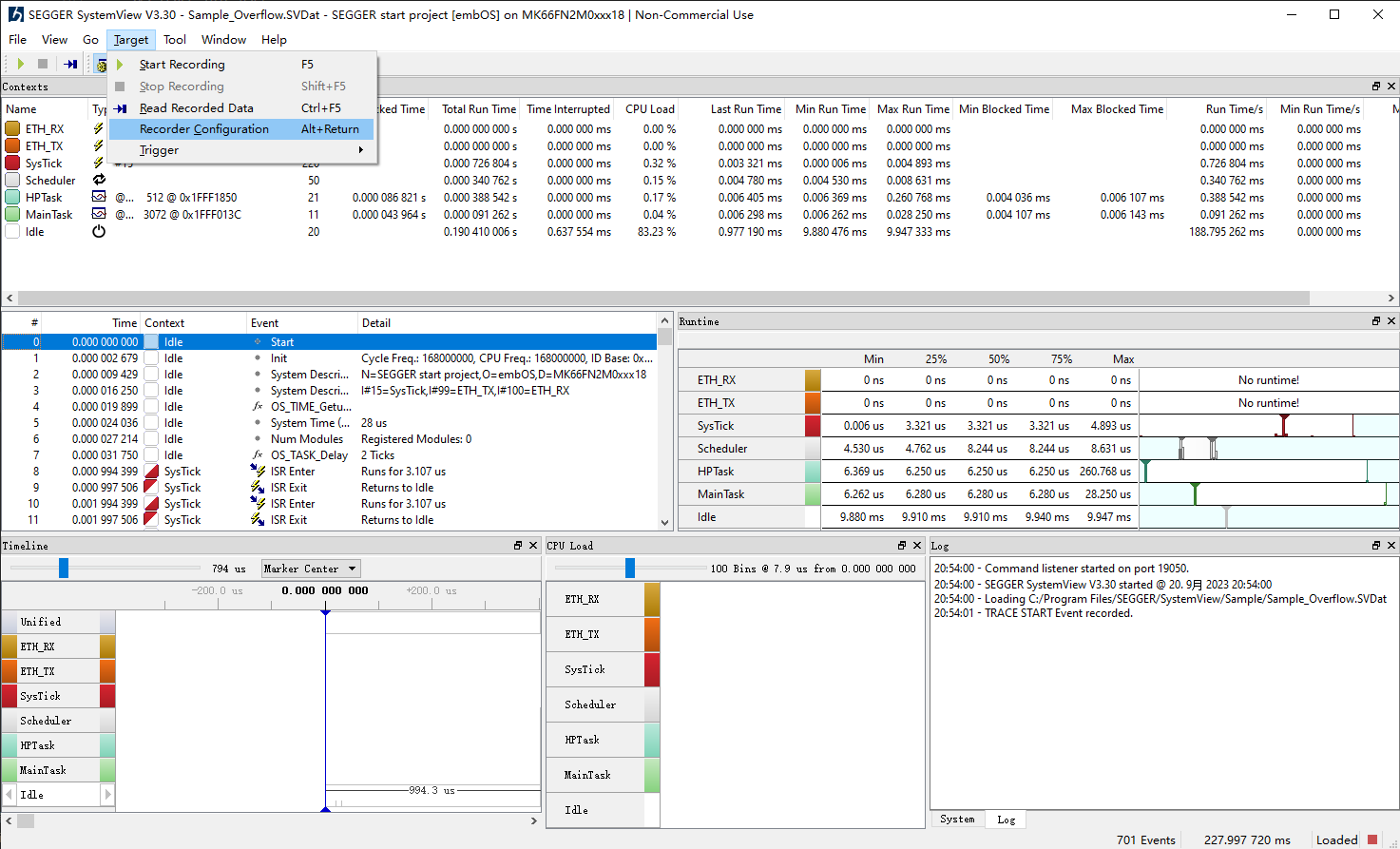
Task: Open the Window menu
Action: [x=223, y=40]
